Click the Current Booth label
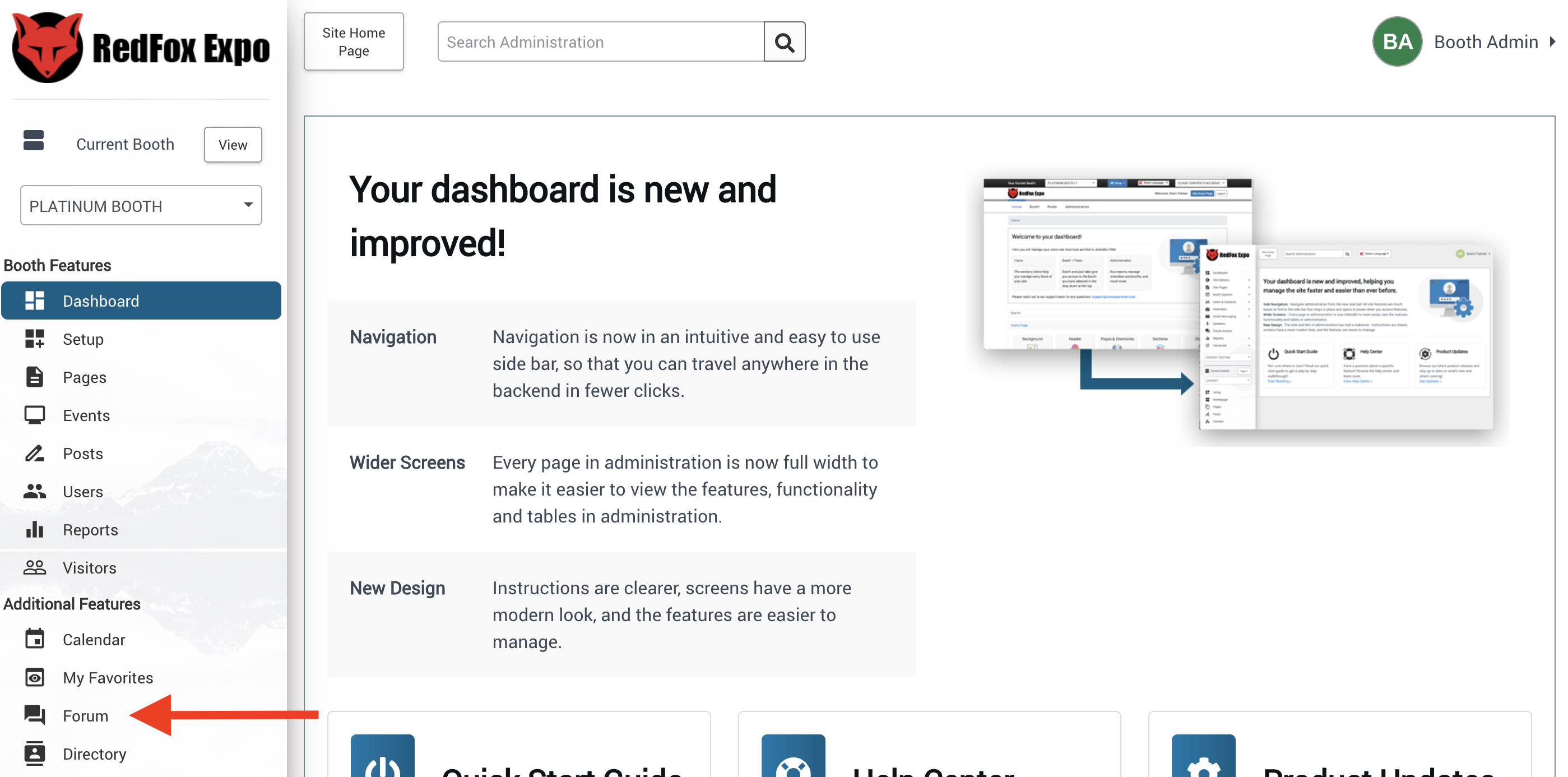1568x777 pixels. (x=125, y=144)
